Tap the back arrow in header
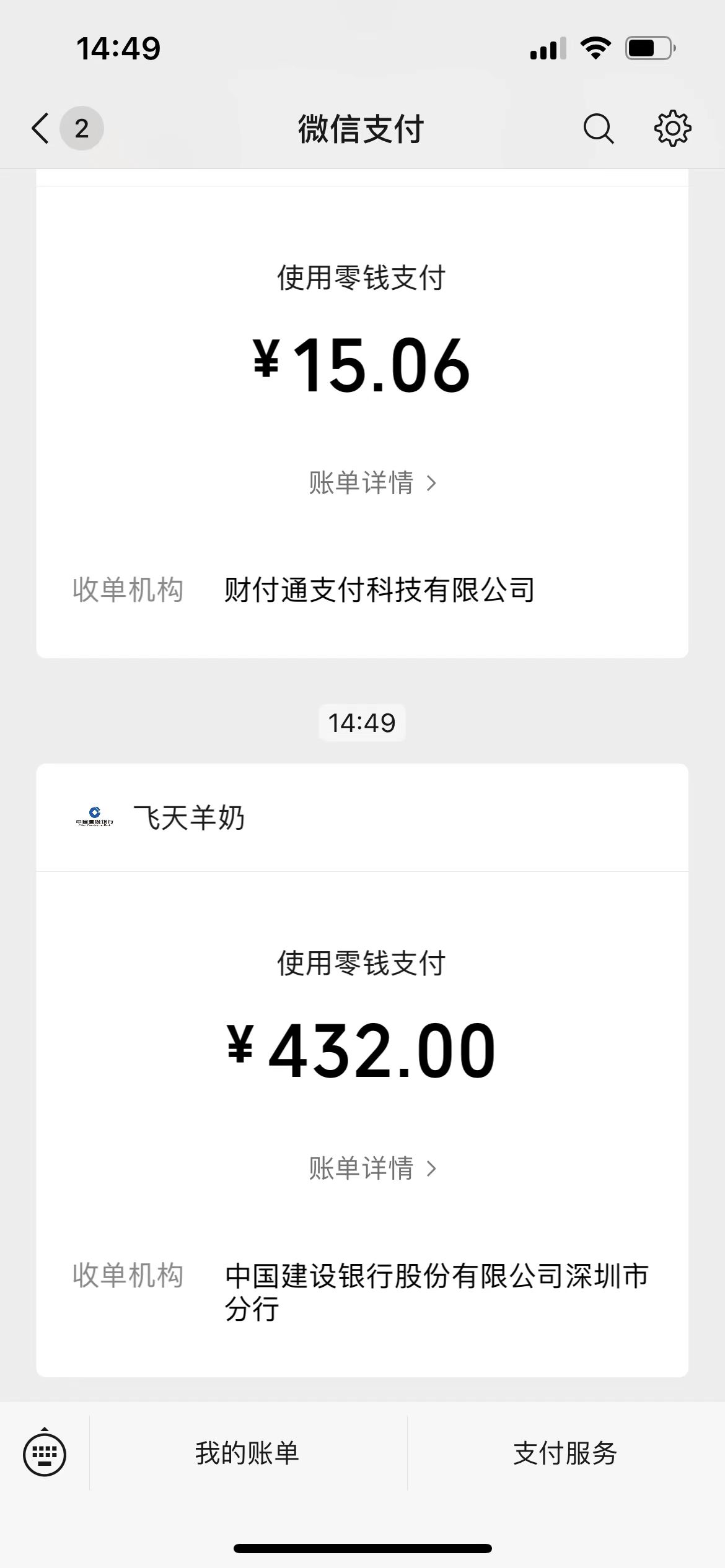 [40, 129]
